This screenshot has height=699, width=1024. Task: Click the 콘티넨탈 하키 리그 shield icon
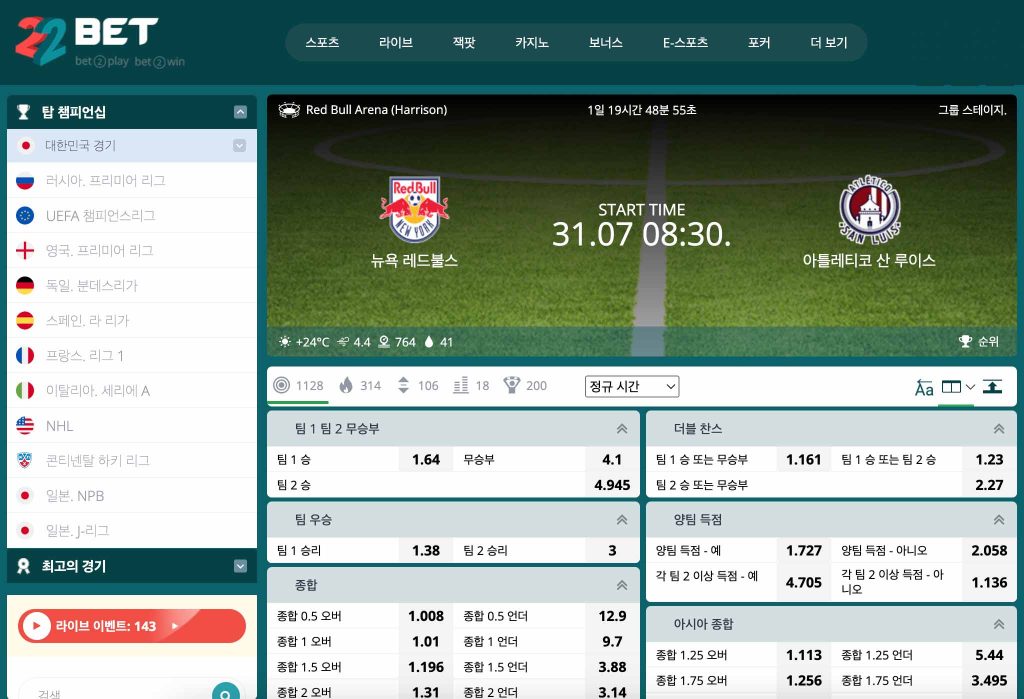(x=25, y=461)
